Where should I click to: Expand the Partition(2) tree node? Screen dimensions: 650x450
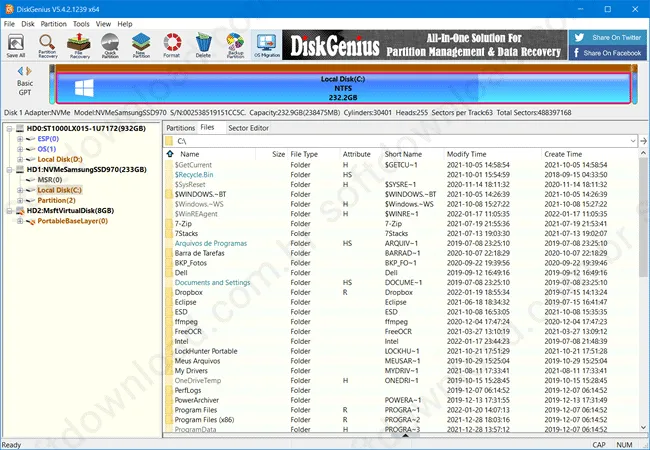click(x=19, y=201)
